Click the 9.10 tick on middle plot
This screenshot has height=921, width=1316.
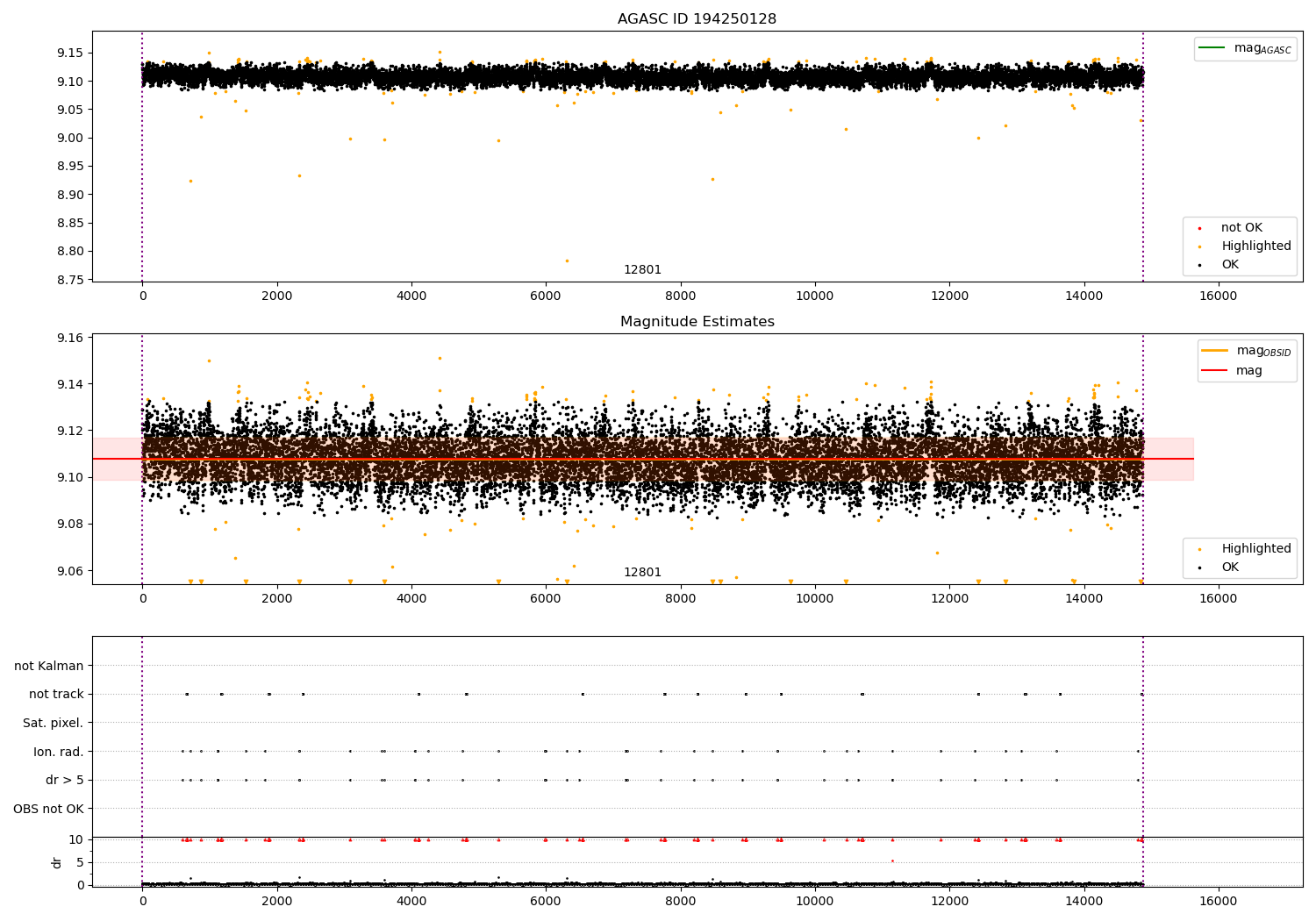click(x=70, y=477)
